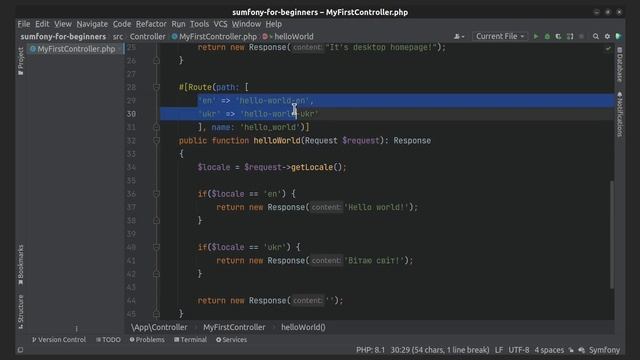This screenshot has width=640, height=360.
Task: Collapse the helloWorld function fold marker on line 32
Action: pos(156,140)
